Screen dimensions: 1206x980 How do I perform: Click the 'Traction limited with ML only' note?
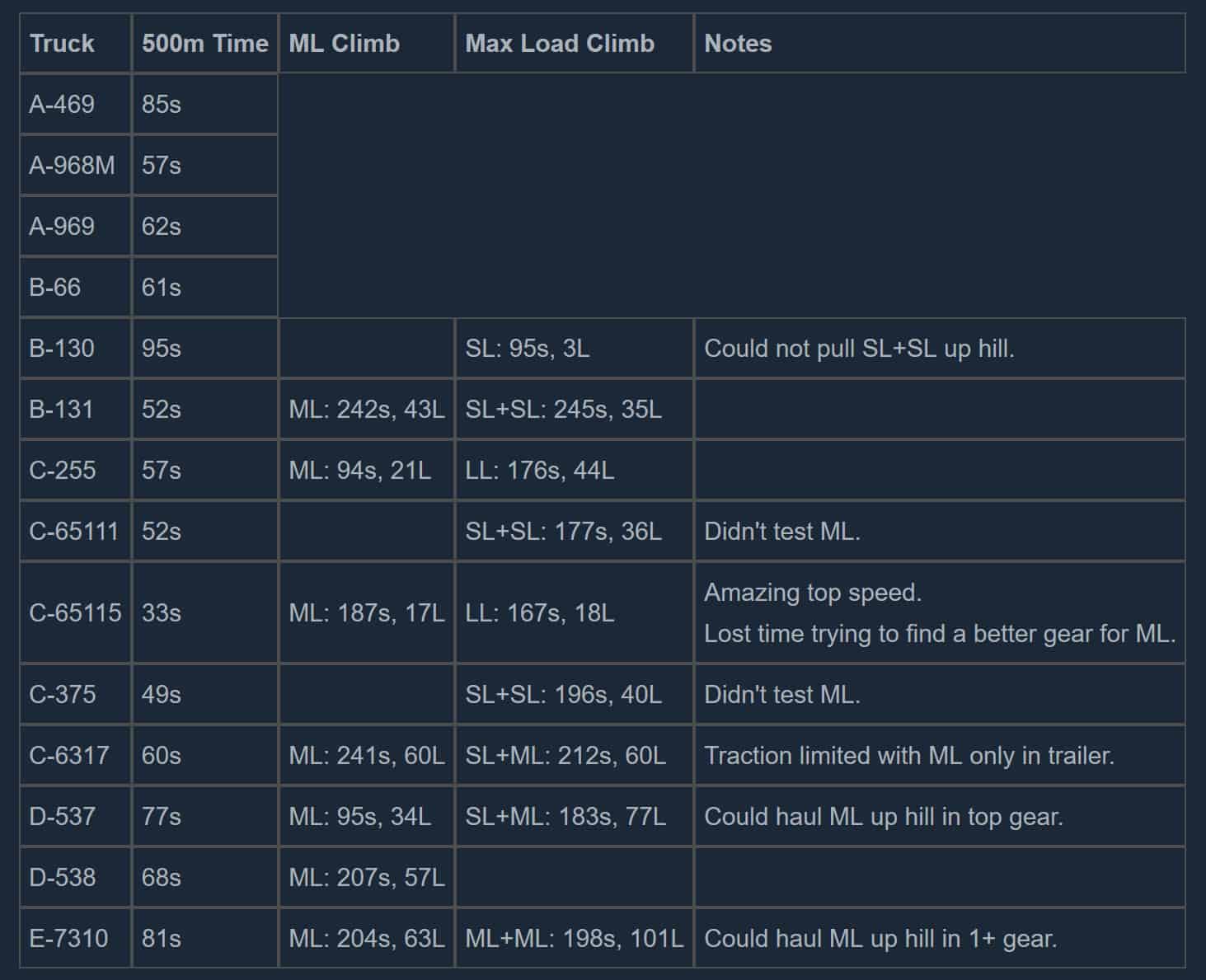click(x=908, y=756)
